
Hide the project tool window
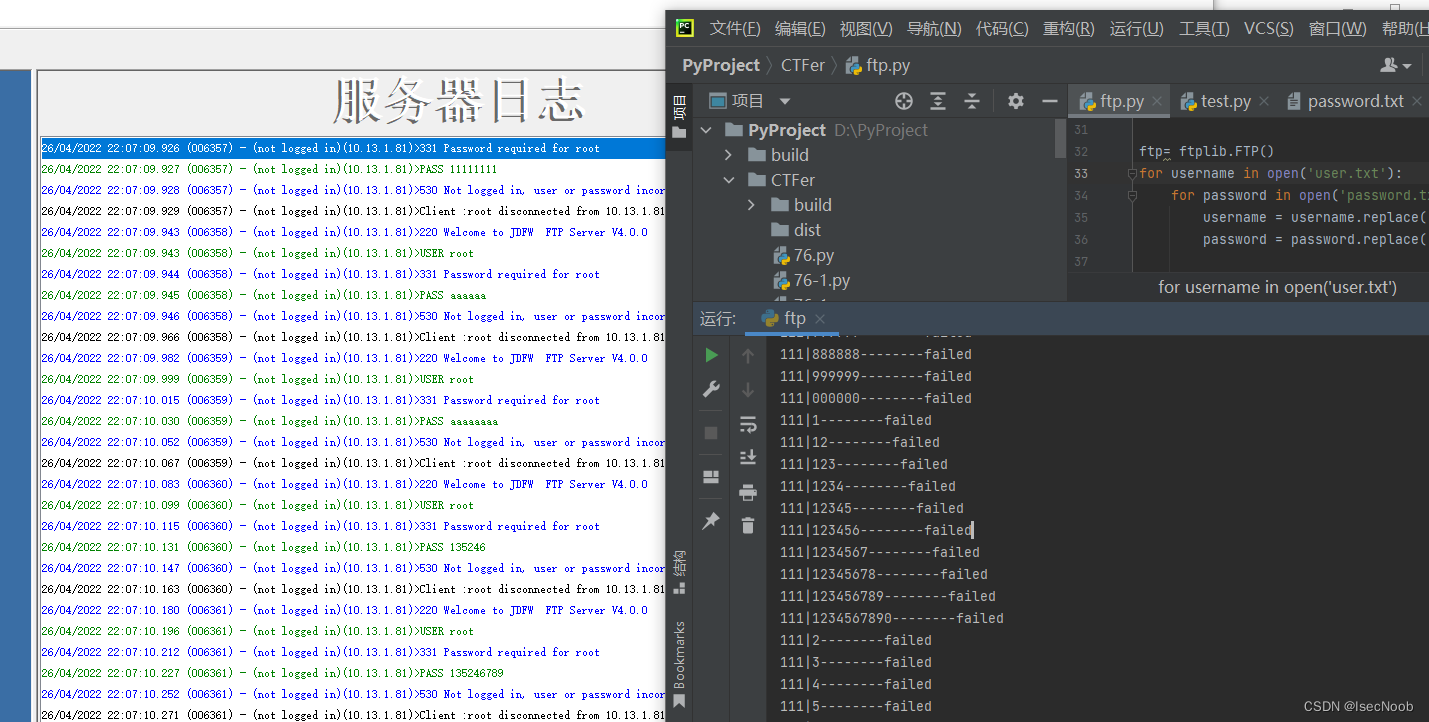pos(1050,101)
